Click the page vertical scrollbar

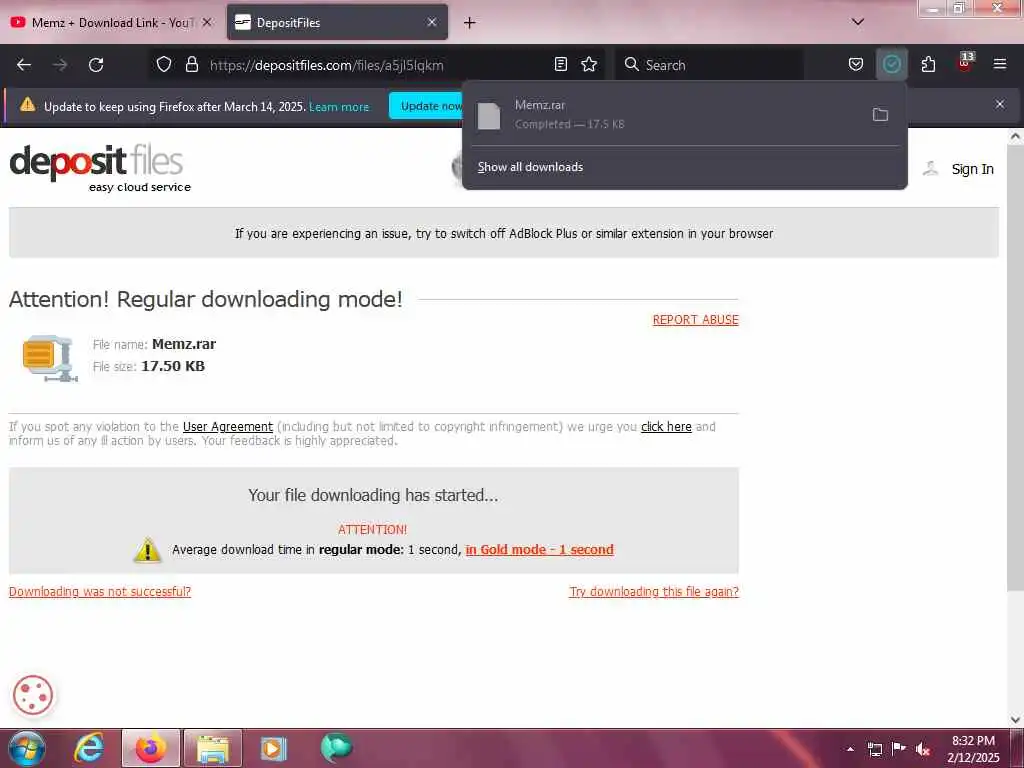click(1015, 366)
